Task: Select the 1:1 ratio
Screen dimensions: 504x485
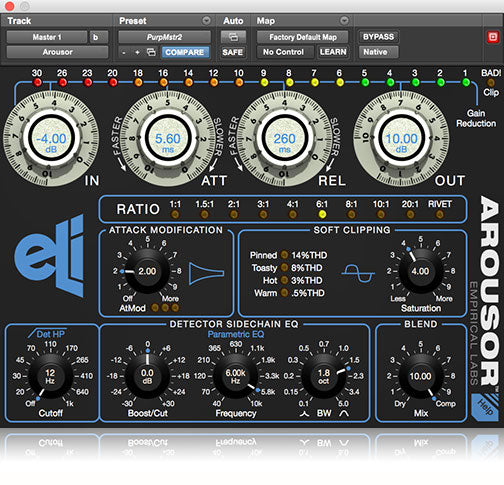Action: (175, 214)
